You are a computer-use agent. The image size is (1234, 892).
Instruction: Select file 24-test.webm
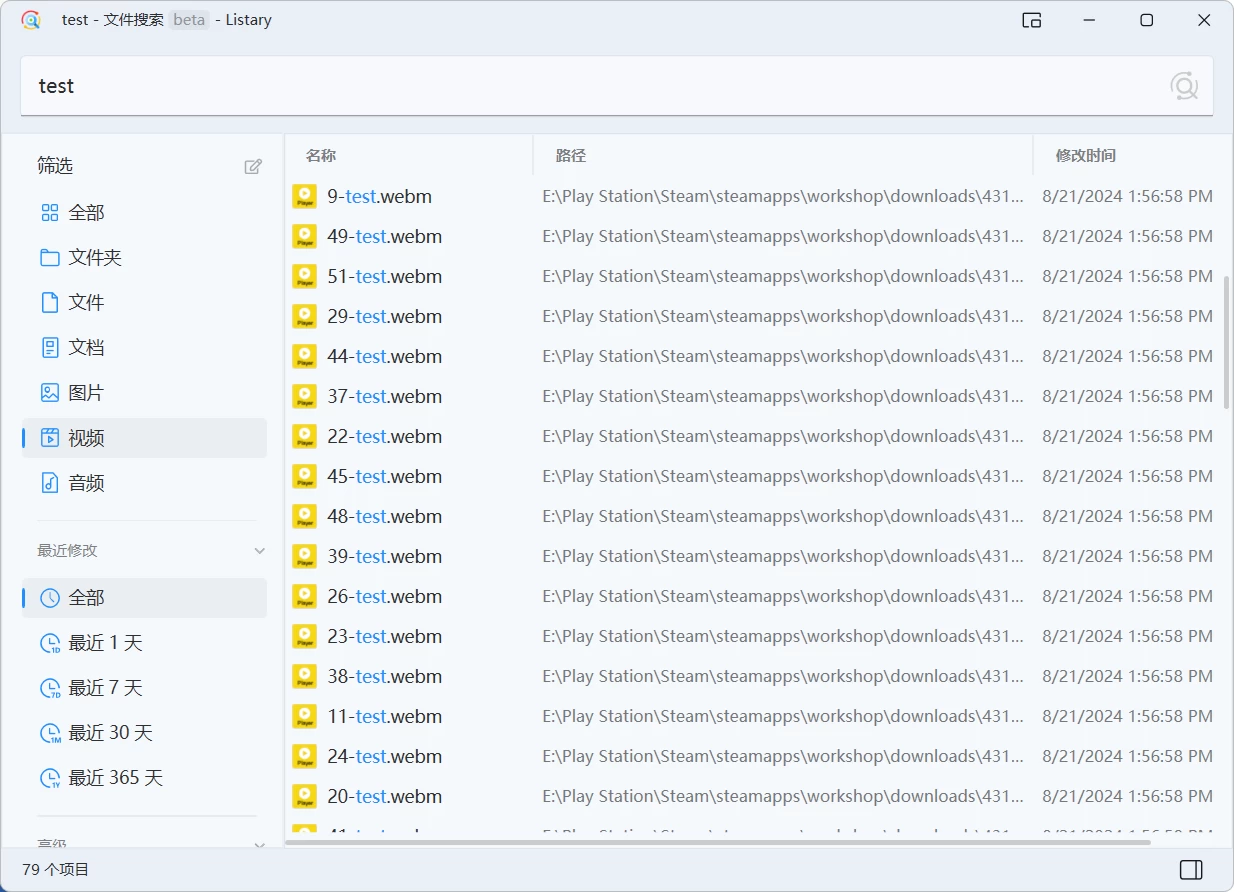[x=385, y=756]
